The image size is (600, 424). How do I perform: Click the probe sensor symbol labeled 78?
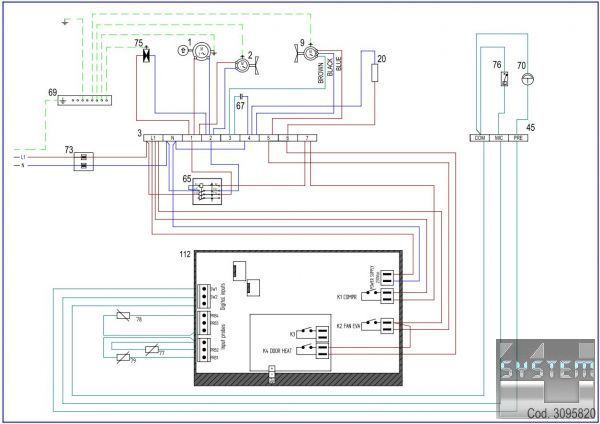click(123, 316)
